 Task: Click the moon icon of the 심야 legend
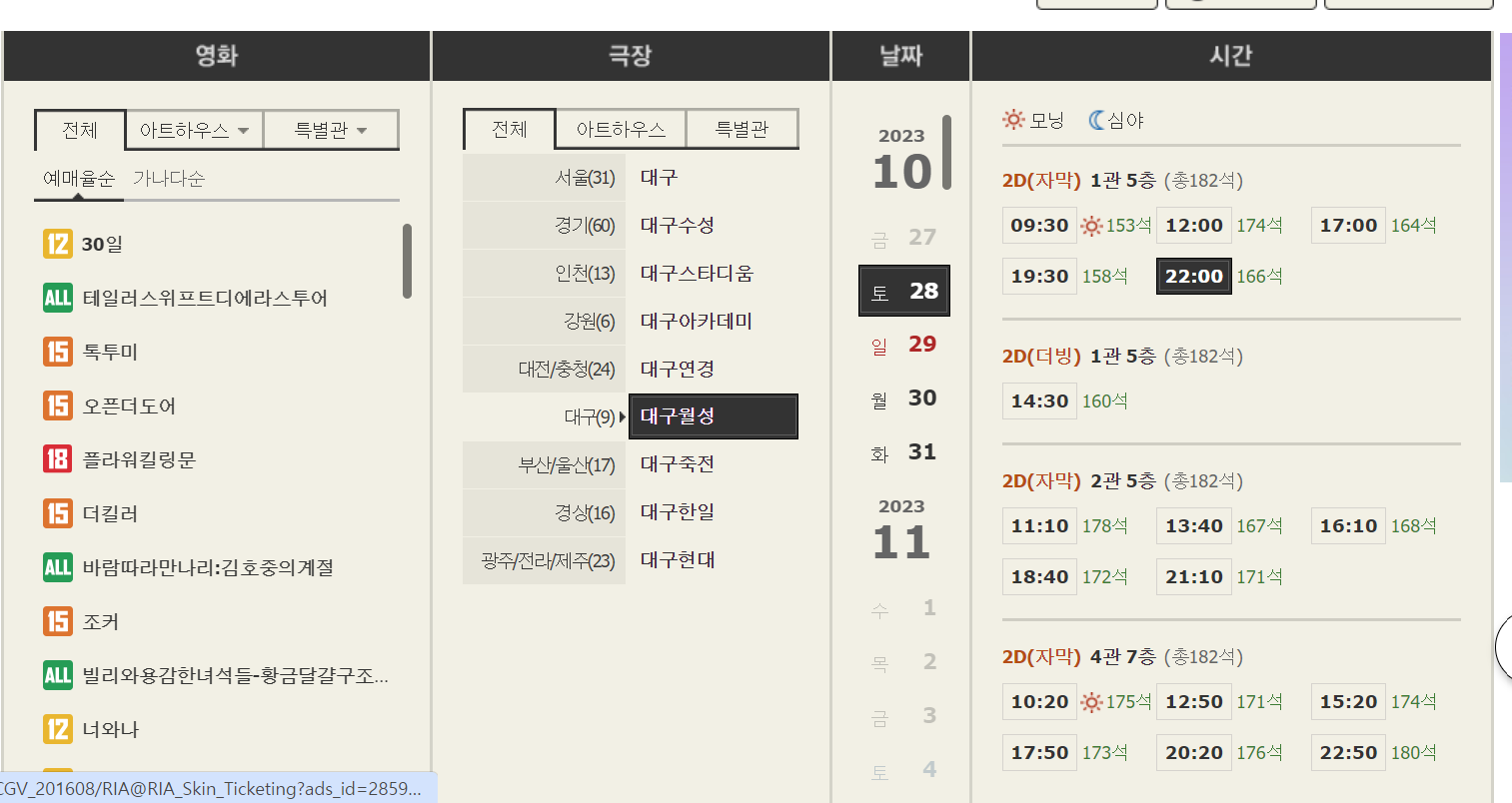tap(1096, 120)
